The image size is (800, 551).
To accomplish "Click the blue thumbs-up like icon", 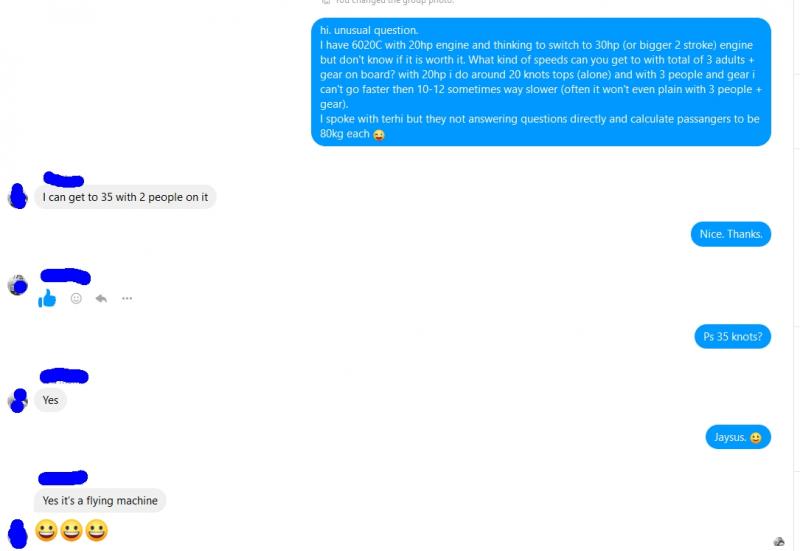I will coord(47,298).
